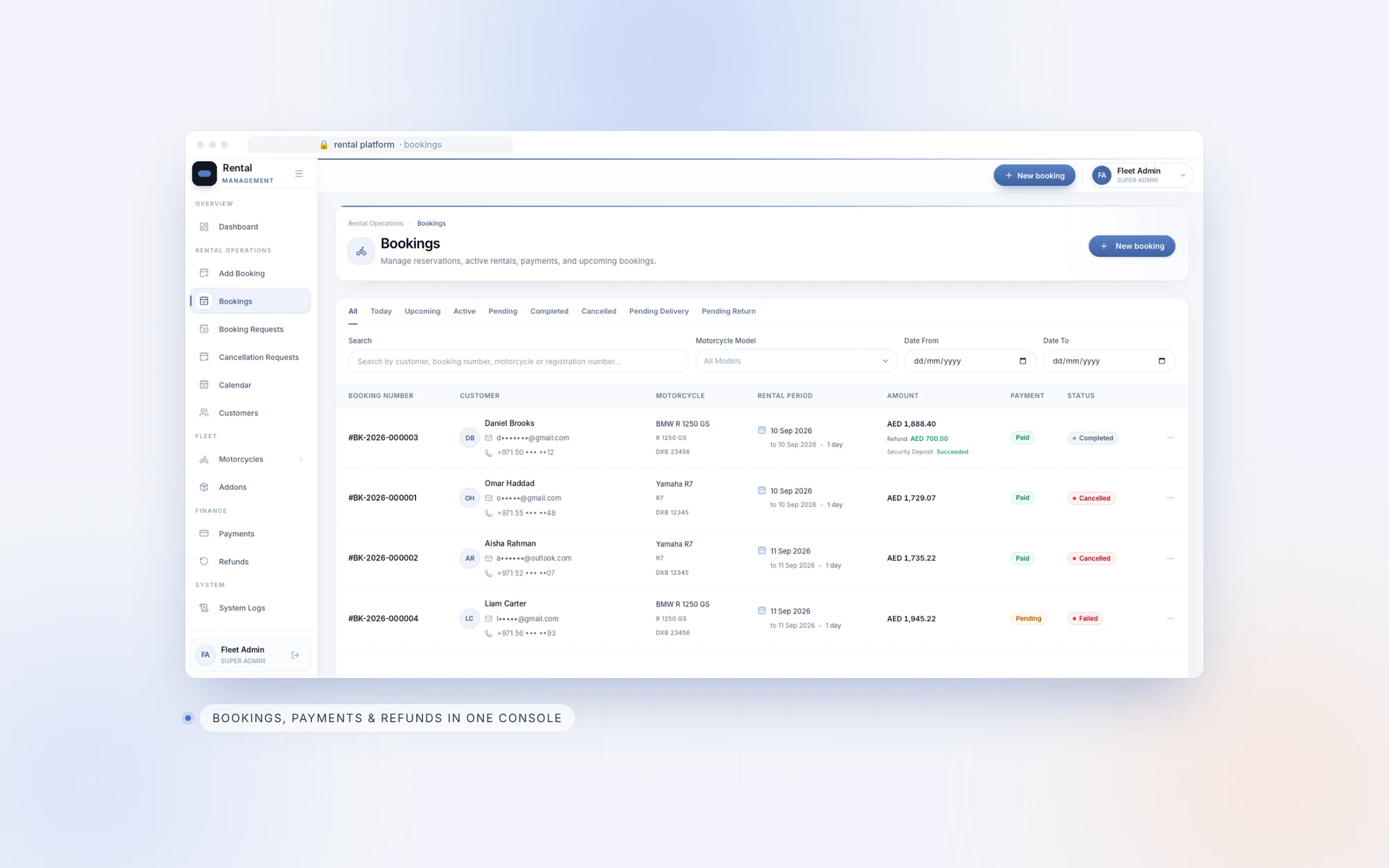Viewport: 1389px width, 868px height.
Task: Open row actions for booking #BK-2026-000001
Action: (x=1170, y=498)
